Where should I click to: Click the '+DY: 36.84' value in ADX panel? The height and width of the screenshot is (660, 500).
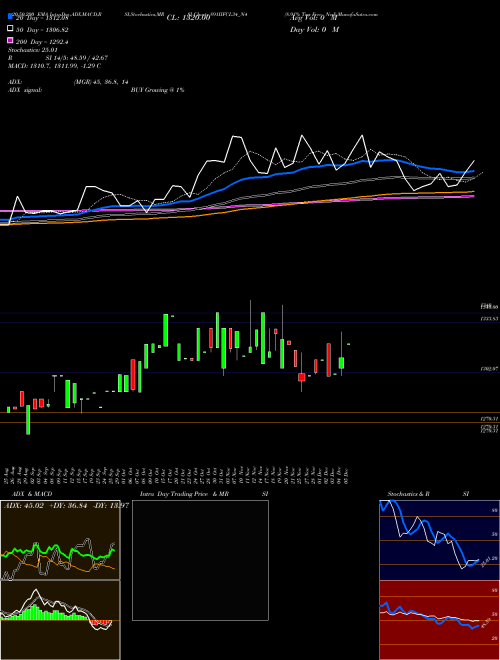(68, 506)
